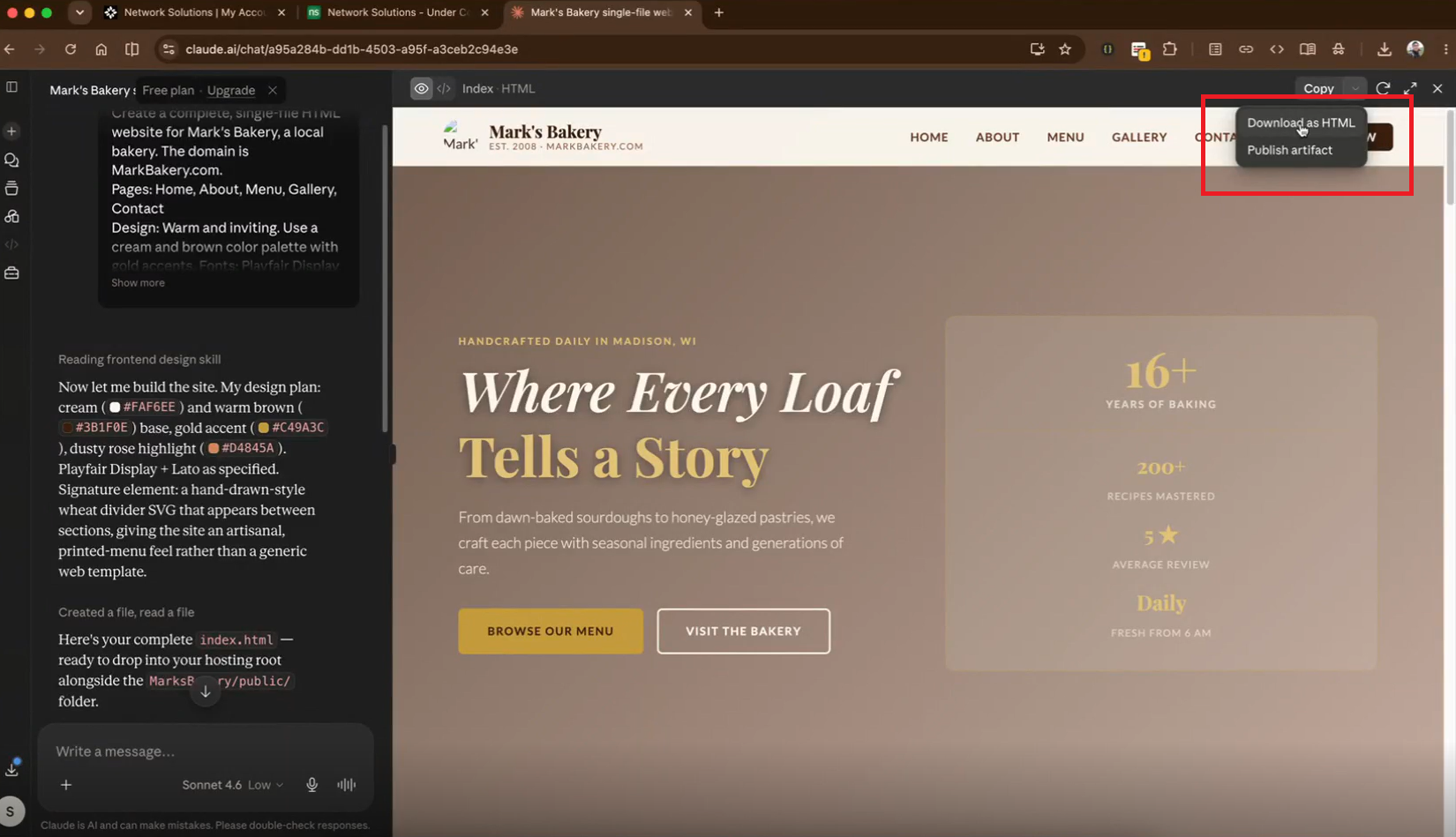Open Artifacts icon in sidebar
This screenshot has height=837, width=1456.
[11, 217]
